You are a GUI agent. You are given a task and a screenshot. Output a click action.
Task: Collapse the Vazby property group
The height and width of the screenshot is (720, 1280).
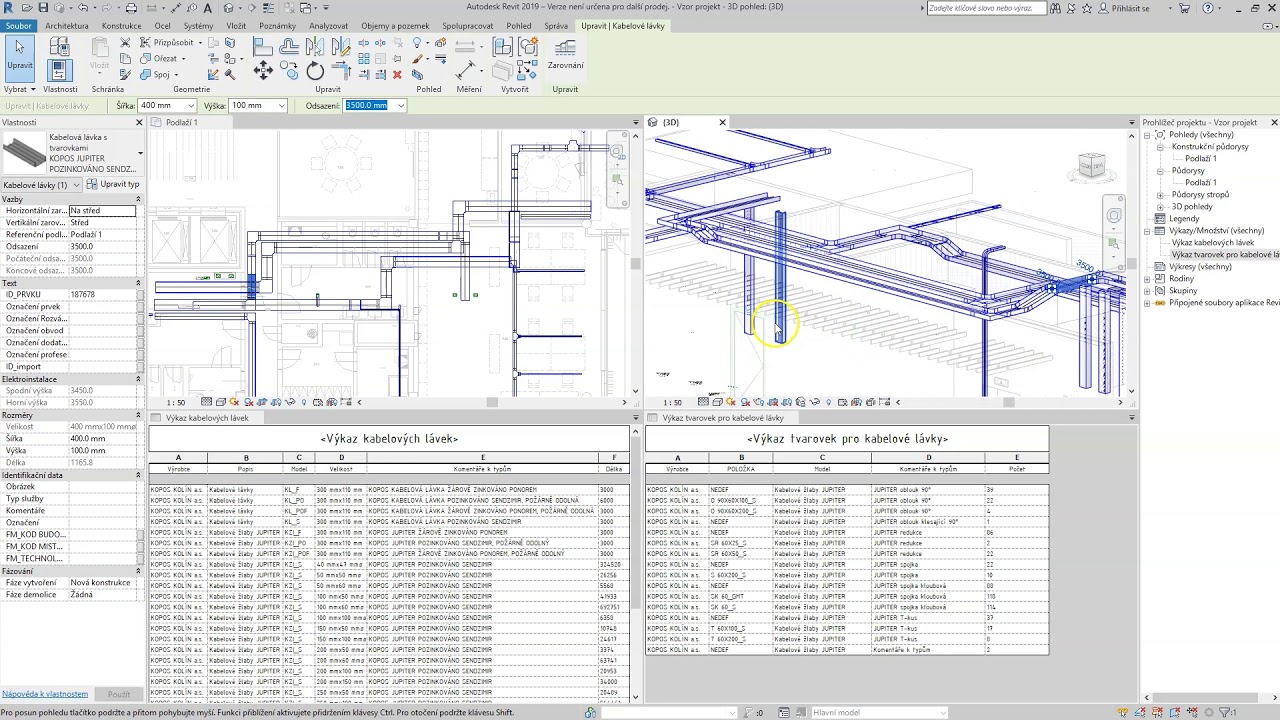click(x=138, y=199)
